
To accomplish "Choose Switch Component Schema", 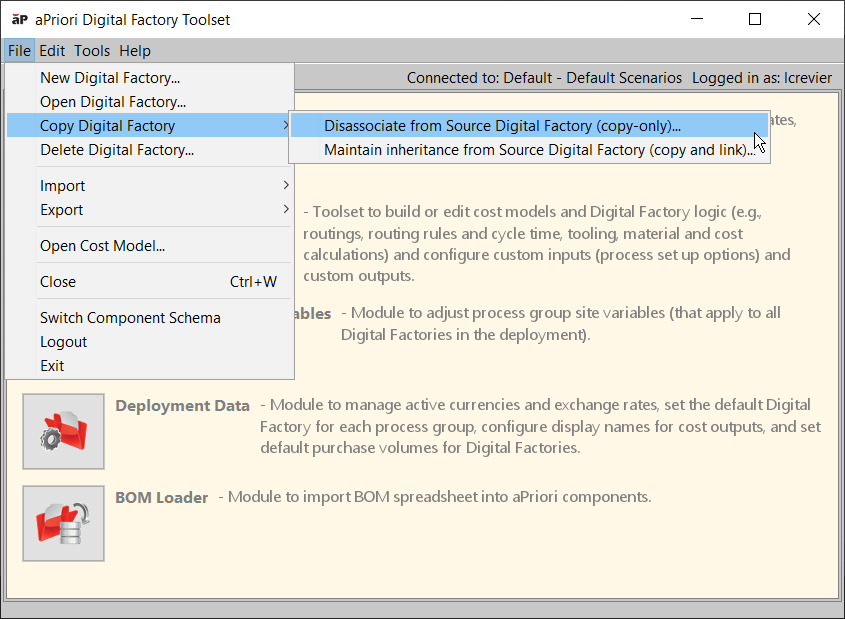I will (x=150, y=318).
